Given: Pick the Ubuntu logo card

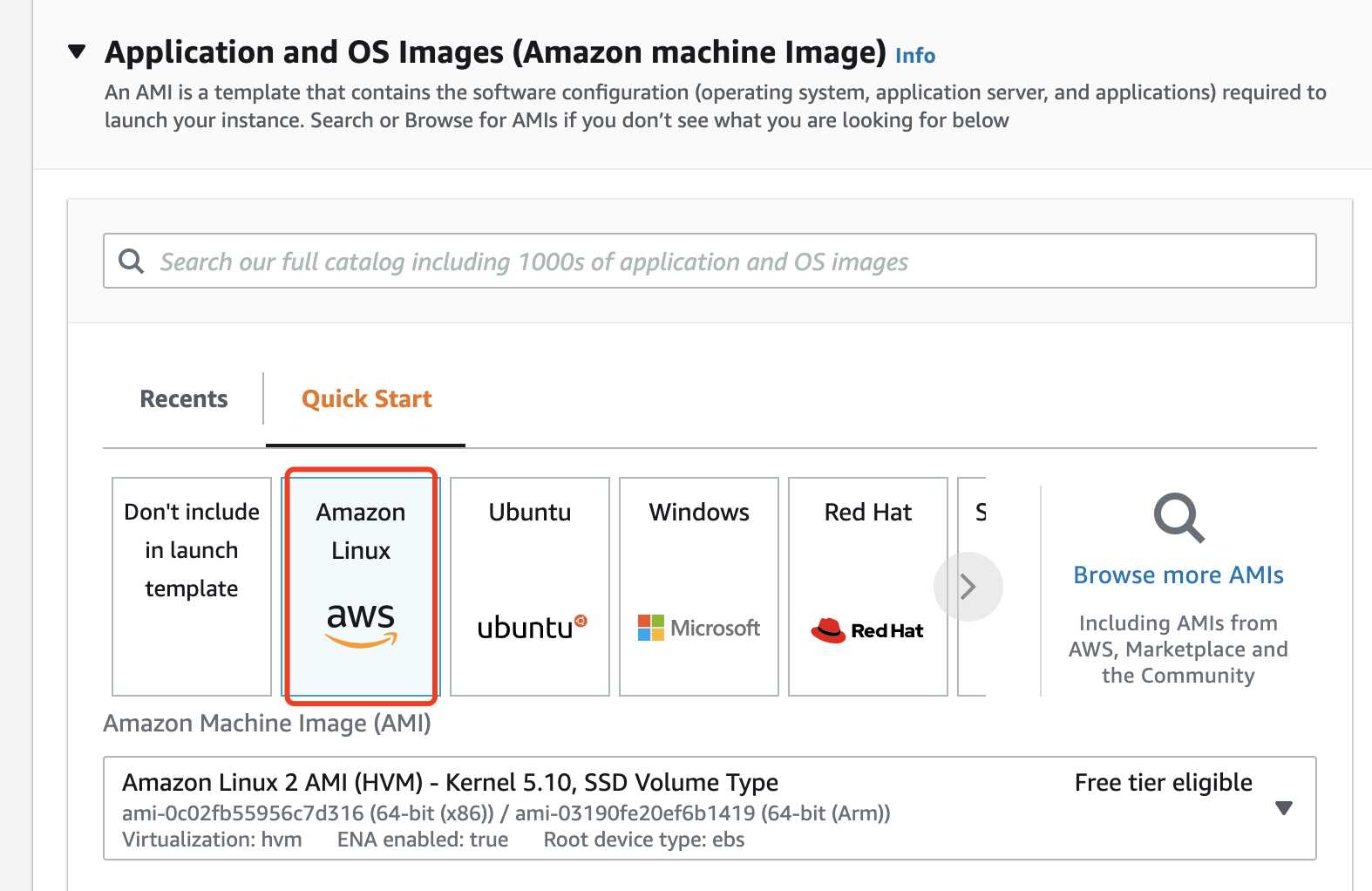Looking at the screenshot, I should pos(530,586).
